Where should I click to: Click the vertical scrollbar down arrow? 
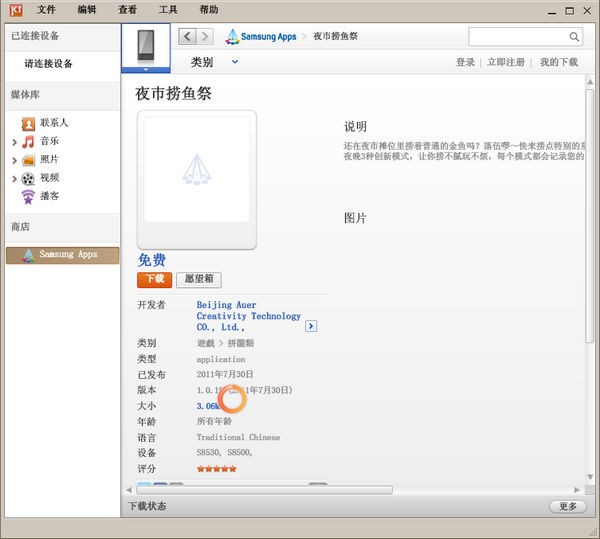click(x=590, y=477)
